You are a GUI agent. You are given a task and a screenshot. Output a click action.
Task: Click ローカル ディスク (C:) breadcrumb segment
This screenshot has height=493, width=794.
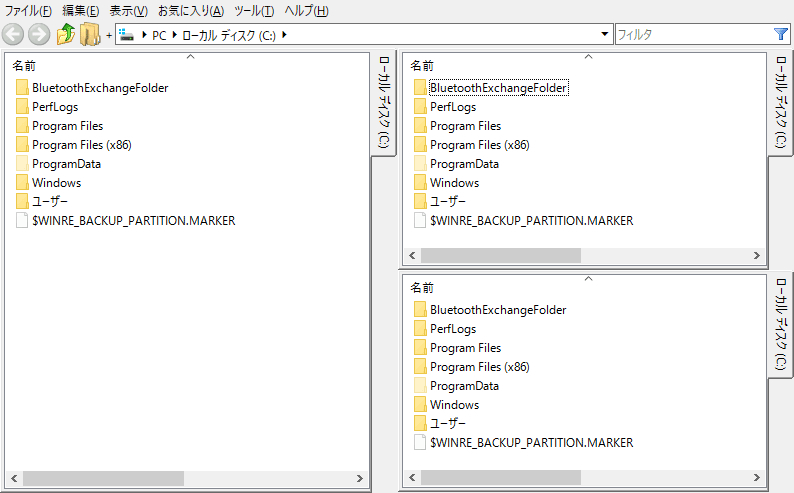tap(229, 35)
